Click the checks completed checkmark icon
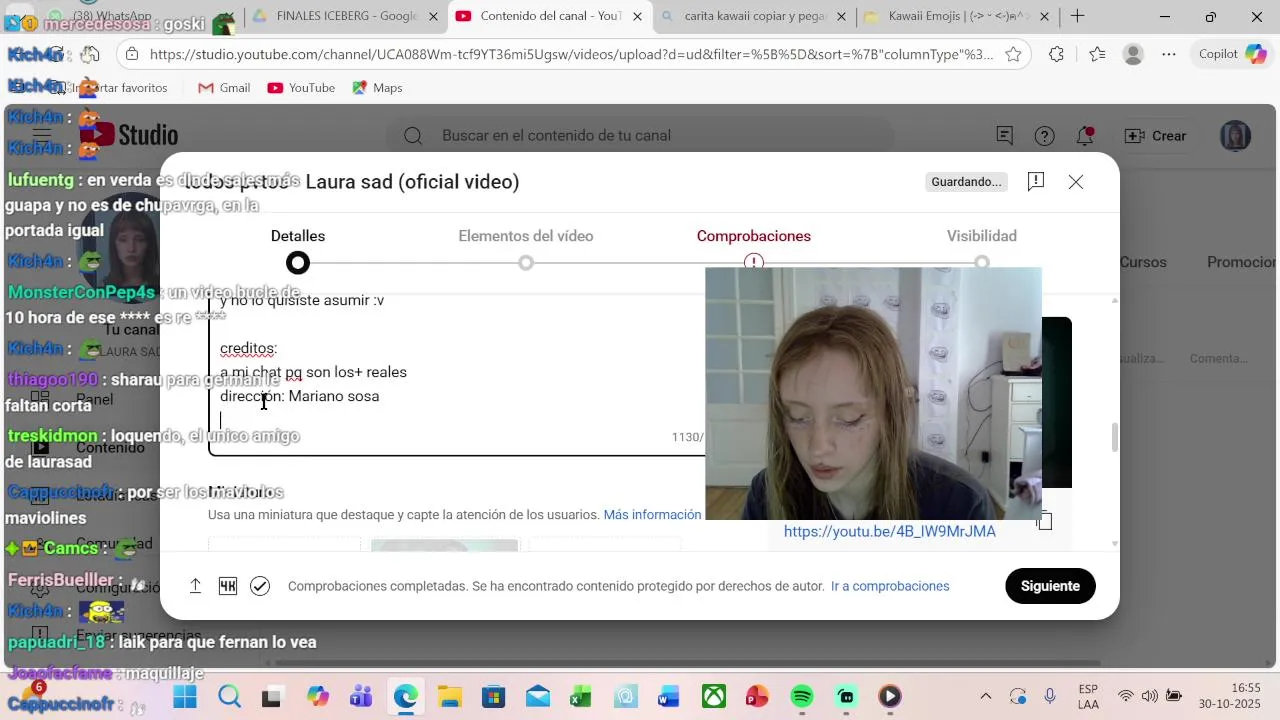The width and height of the screenshot is (1280, 720). (260, 586)
